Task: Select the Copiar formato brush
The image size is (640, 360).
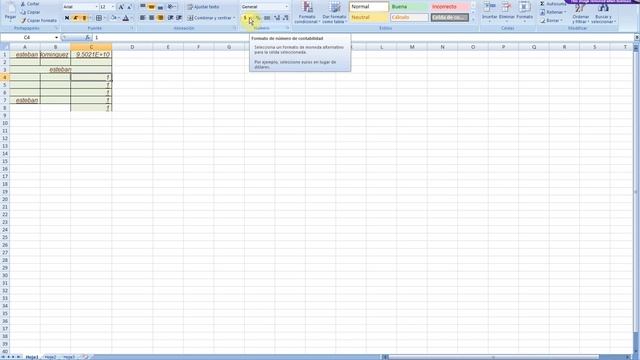Action: pyautogui.click(x=39, y=20)
